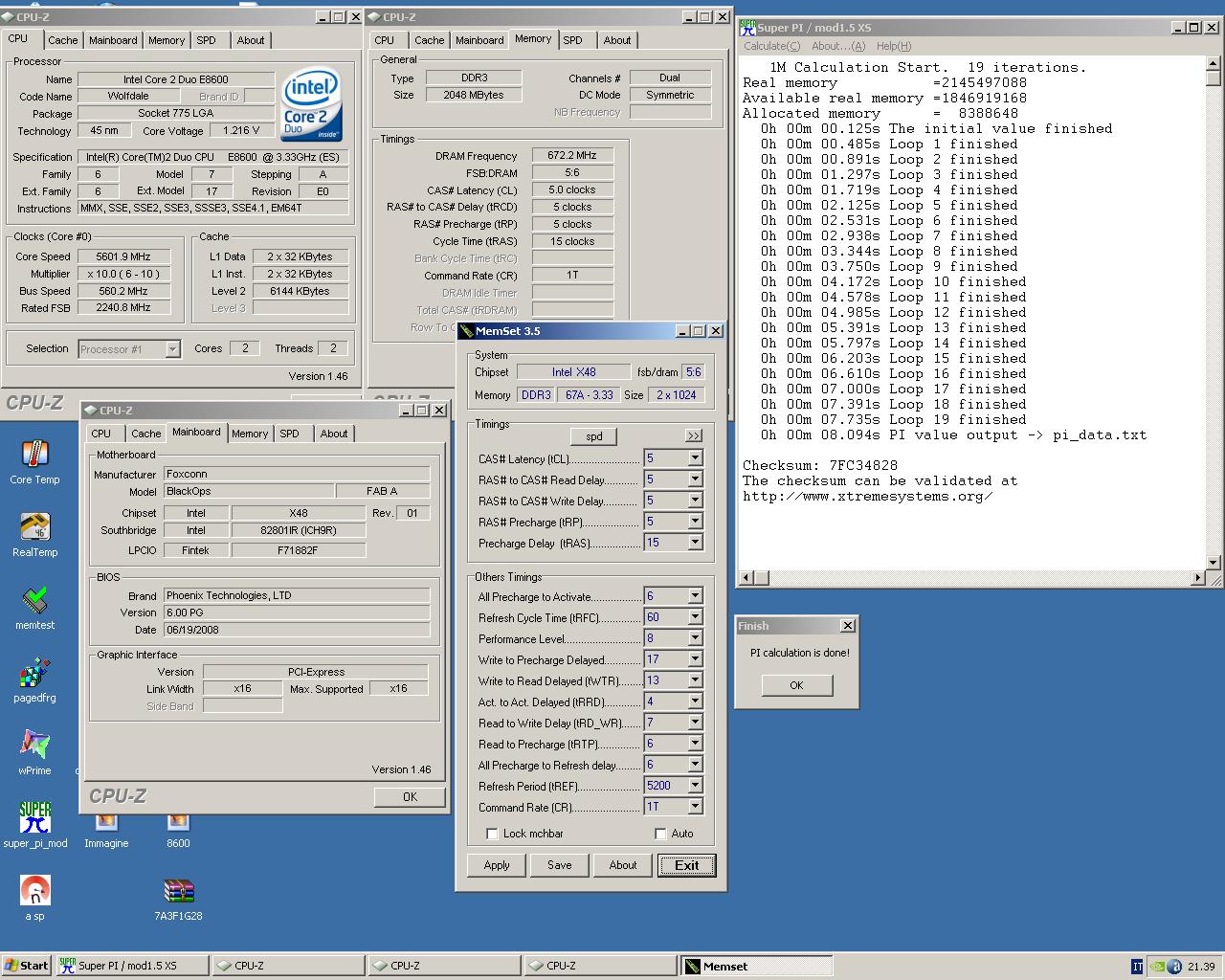Switch to Mainboard tab in CPU-Z CPU window
This screenshot has width=1225, height=980.
click(x=113, y=40)
